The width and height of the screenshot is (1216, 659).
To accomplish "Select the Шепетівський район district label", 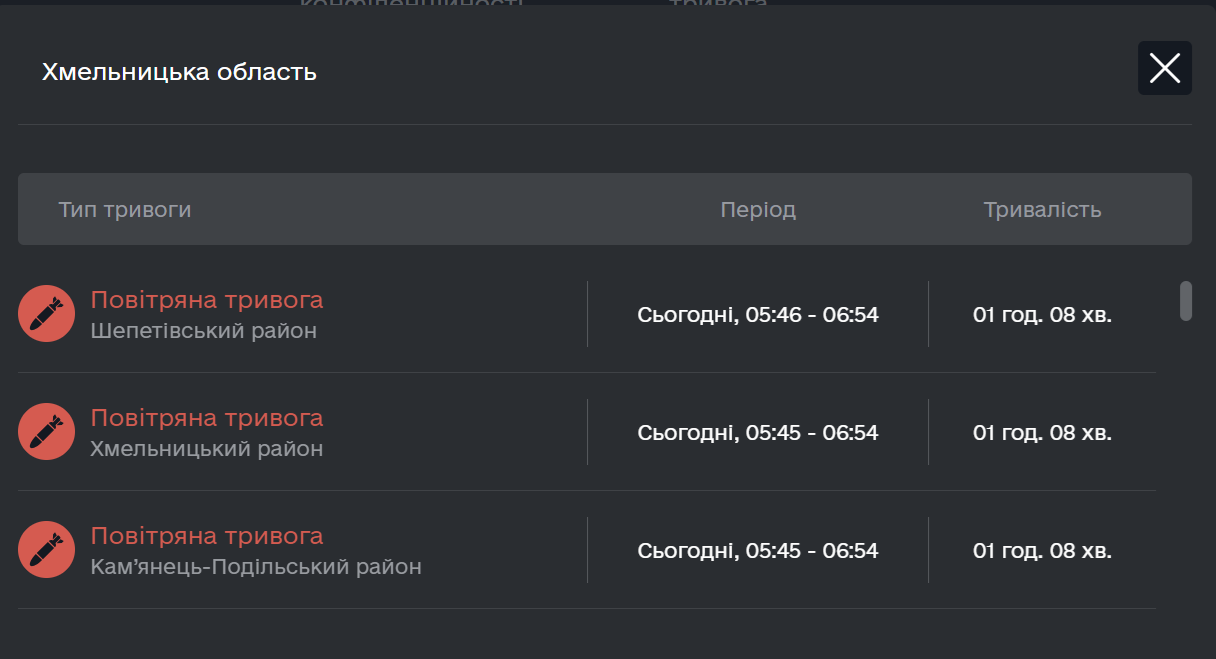I will click(203, 331).
